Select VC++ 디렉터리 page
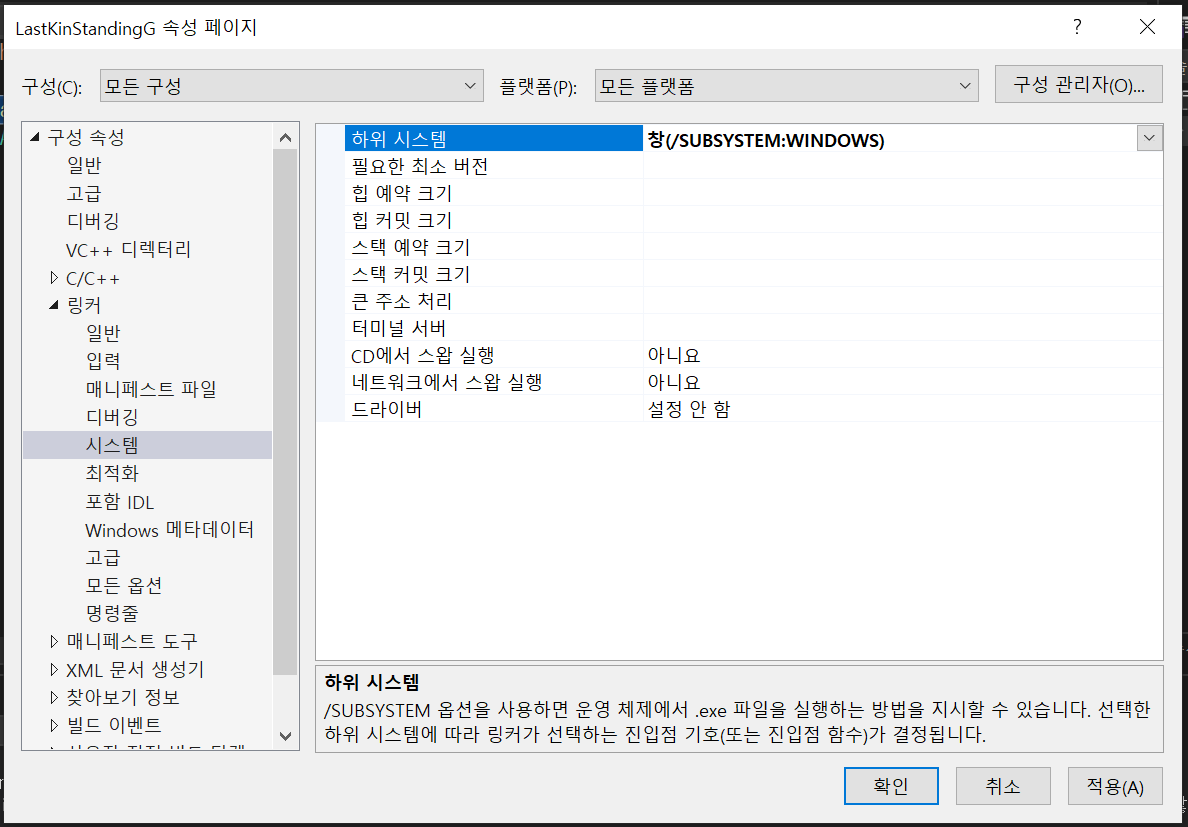The image size is (1188, 827). (x=128, y=249)
